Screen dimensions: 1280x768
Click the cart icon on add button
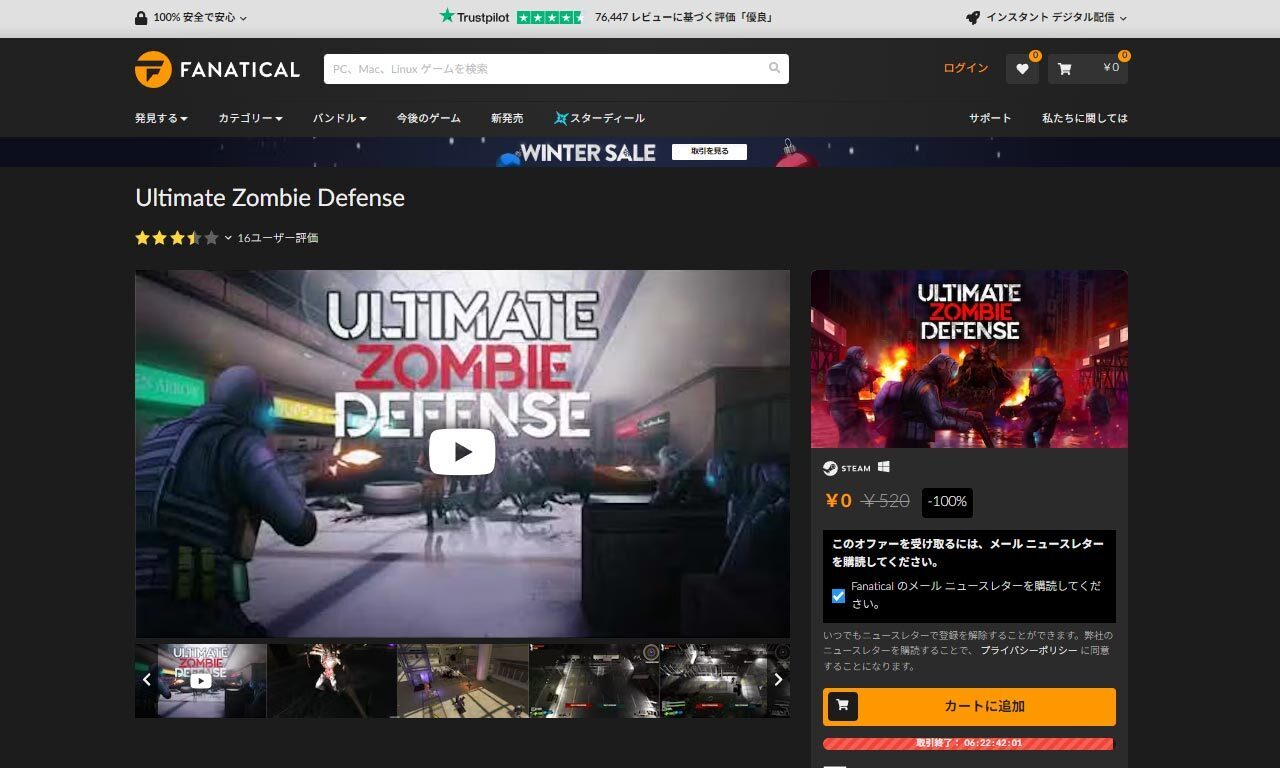(842, 706)
